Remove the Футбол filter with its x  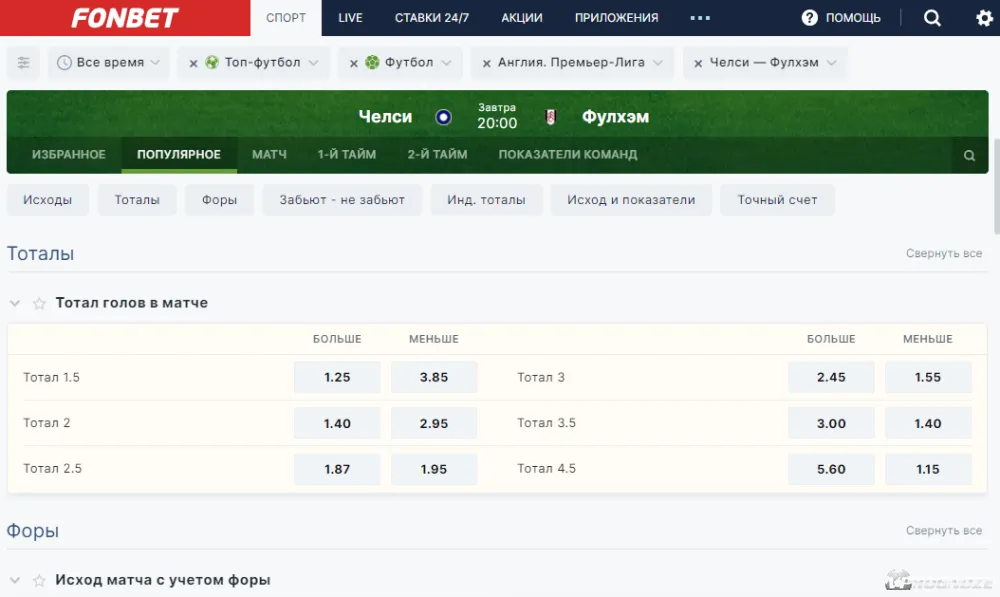click(x=353, y=63)
